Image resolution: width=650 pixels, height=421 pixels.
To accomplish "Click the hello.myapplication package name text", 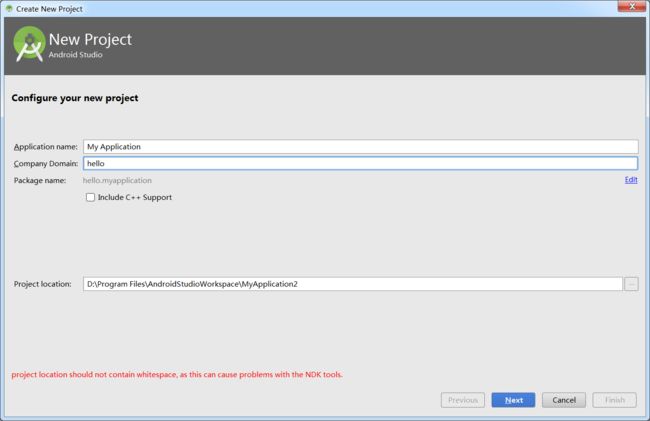I will [117, 181].
